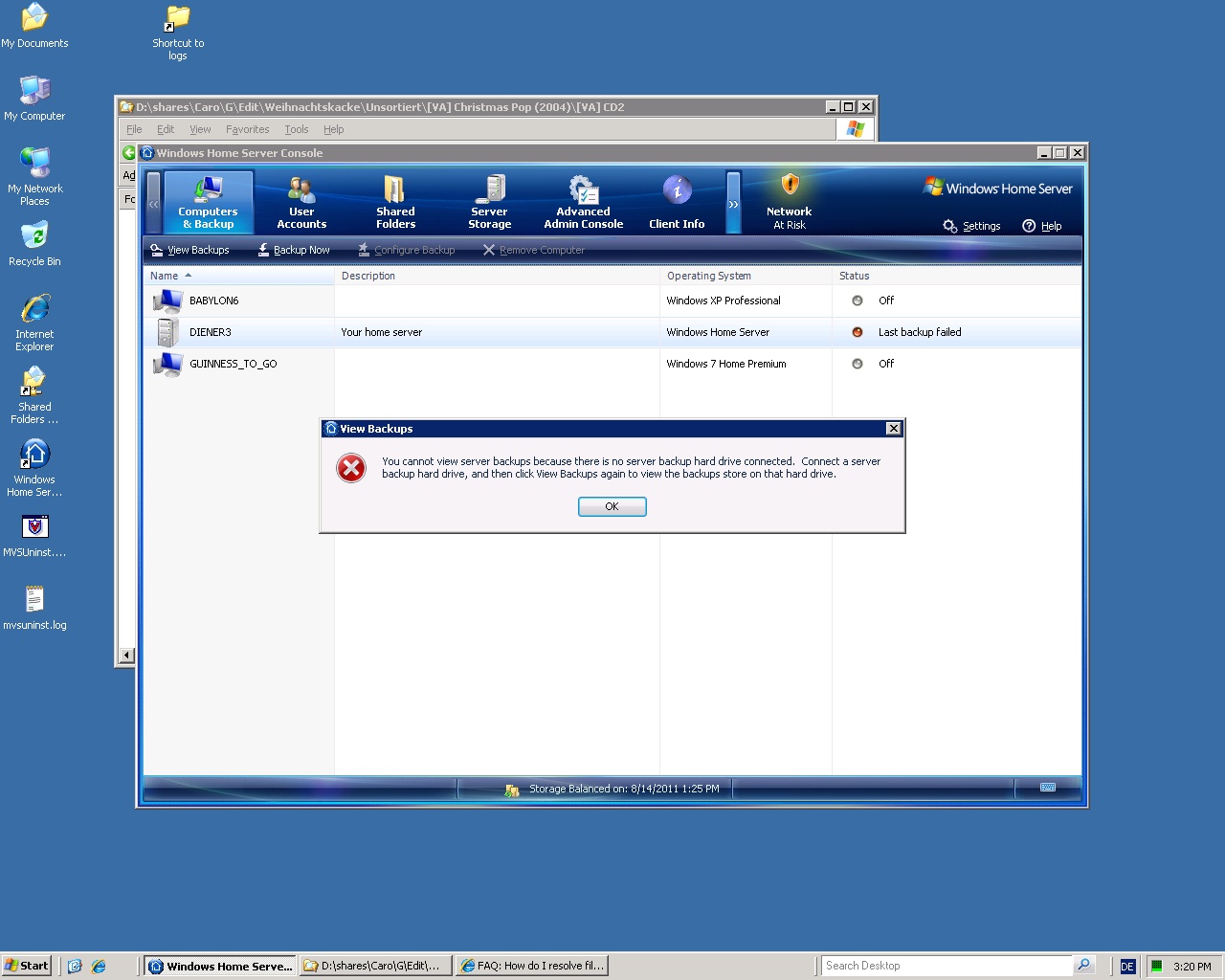Select Windows Home Server desktop shortcut
The width and height of the screenshot is (1225, 980).
click(x=34, y=468)
